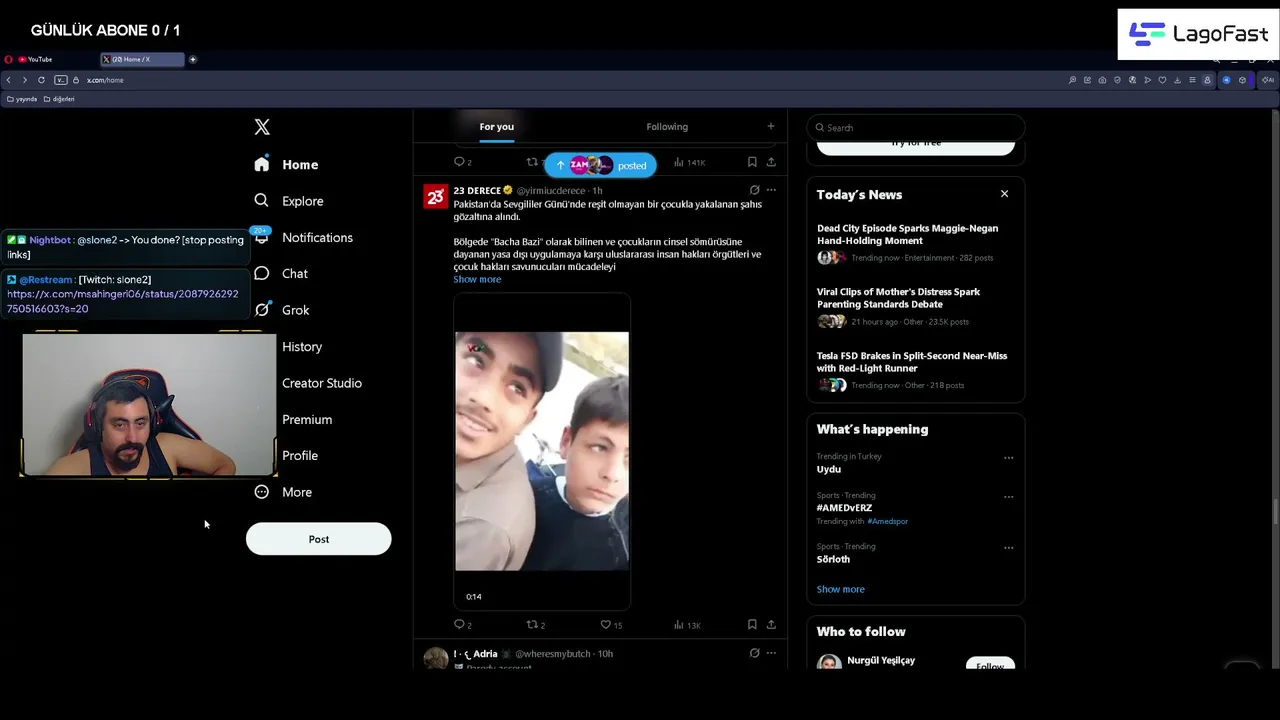Open the #Amedspor hashtag link
1280x720 pixels.
tap(888, 522)
